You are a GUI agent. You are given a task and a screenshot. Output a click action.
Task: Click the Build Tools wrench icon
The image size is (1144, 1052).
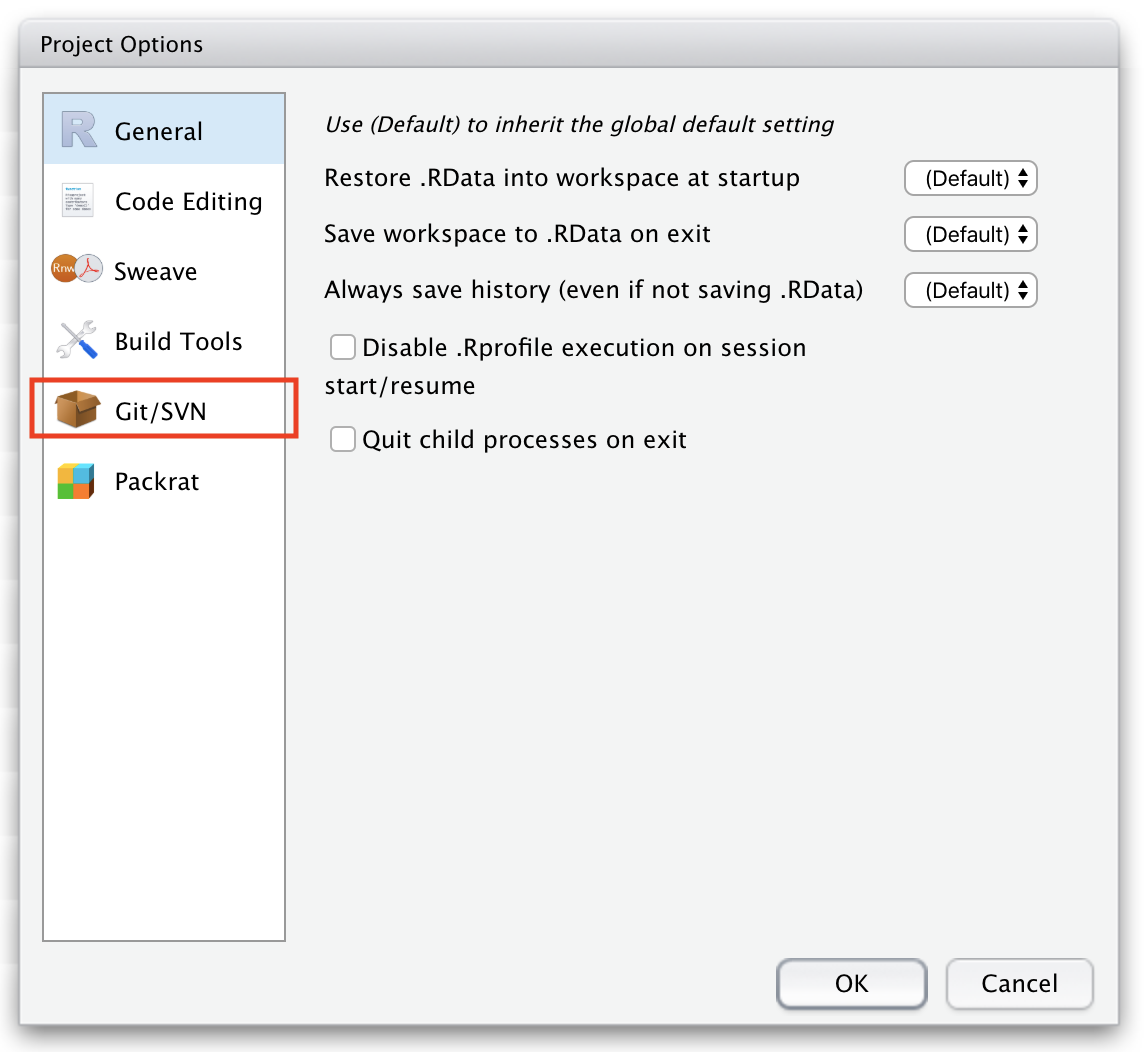click(77, 341)
